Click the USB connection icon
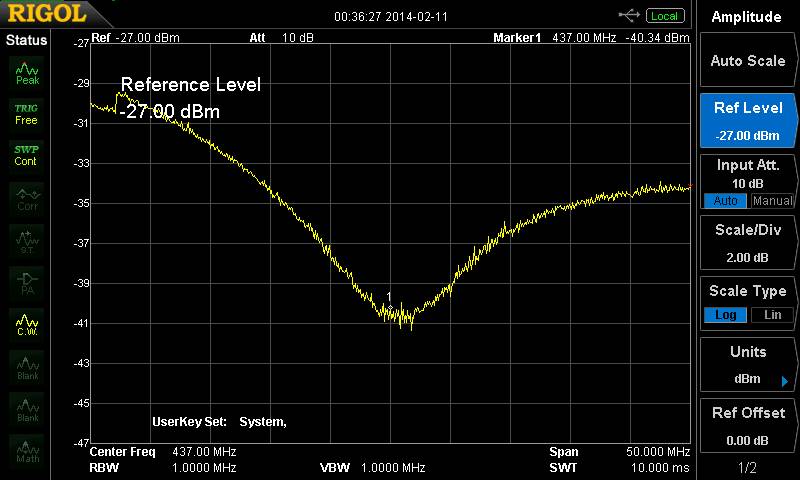800x480 pixels. (x=630, y=15)
